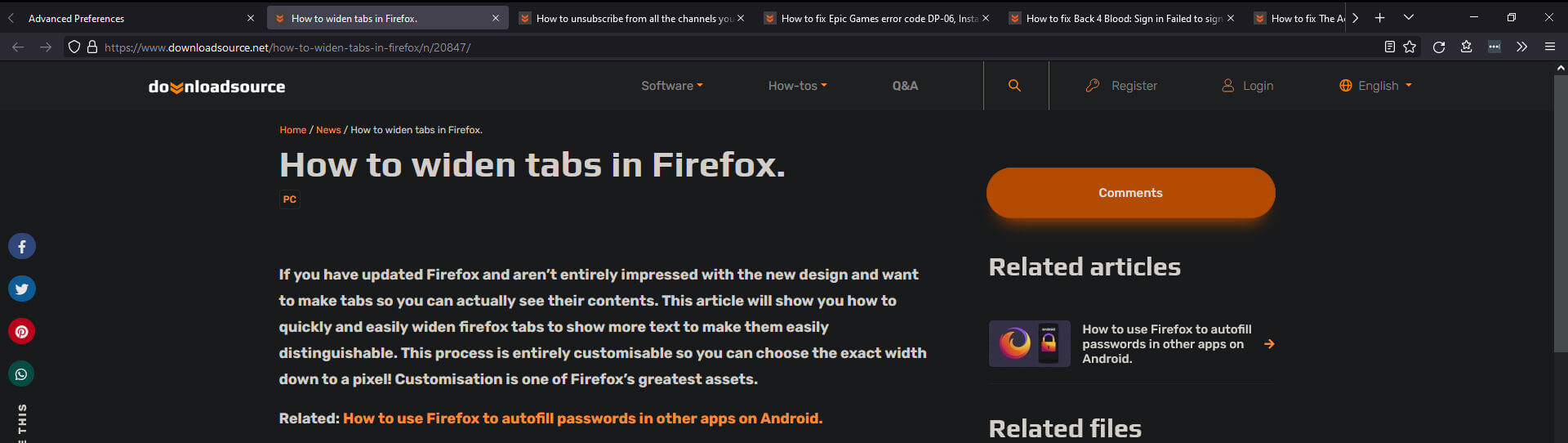Open related link about autofill passwords on Android

click(582, 418)
